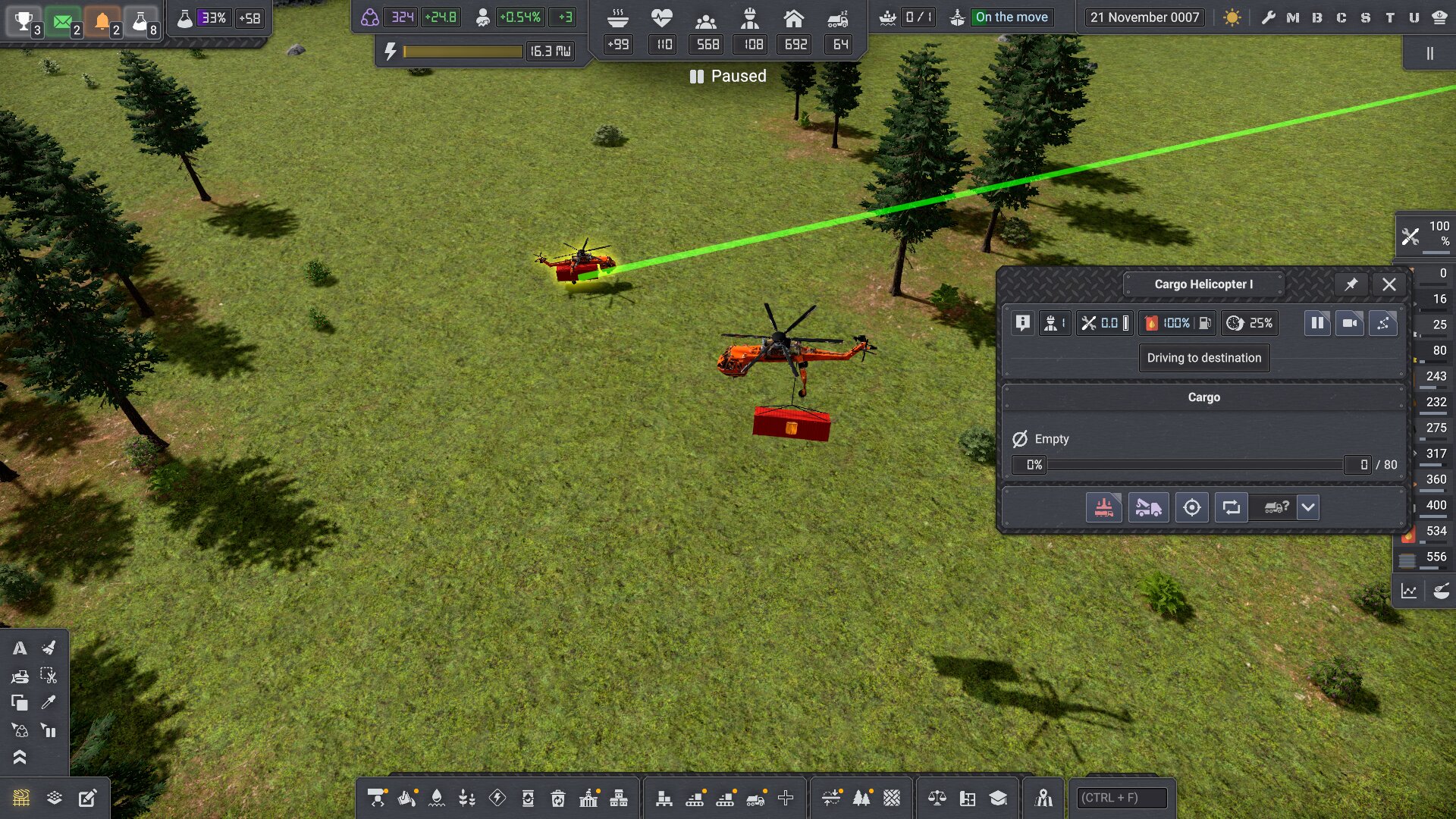Image resolution: width=1456 pixels, height=819 pixels.
Task: Click the cargo fill progress bar
Action: point(1195,465)
